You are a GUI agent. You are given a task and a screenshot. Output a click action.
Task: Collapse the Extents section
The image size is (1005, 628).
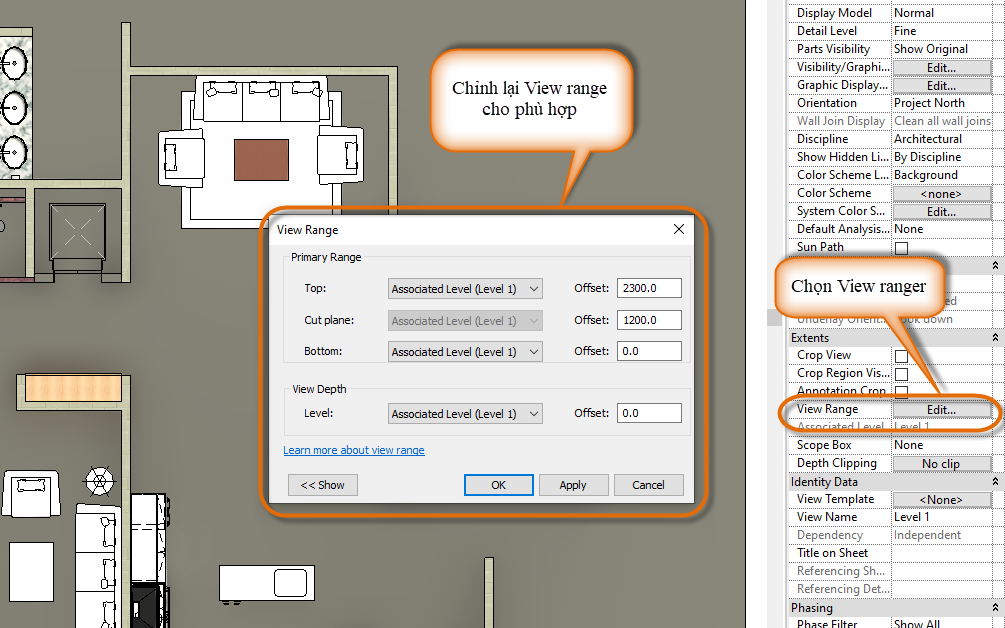point(995,338)
